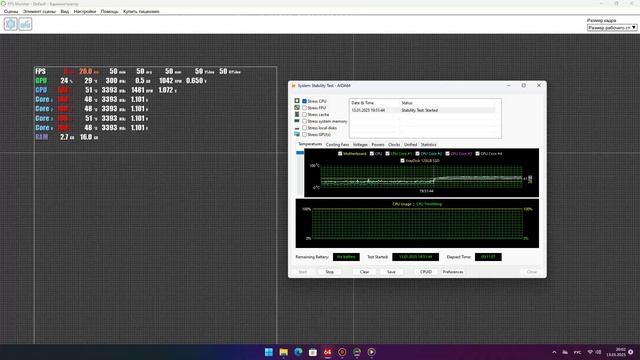The image size is (640, 360).
Task: Open Microsoft Store from the taskbar
Action: click(x=313, y=352)
